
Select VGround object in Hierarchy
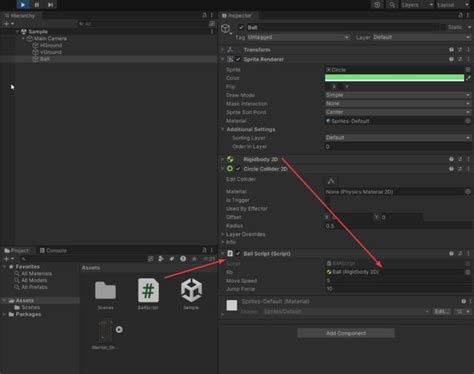point(51,52)
